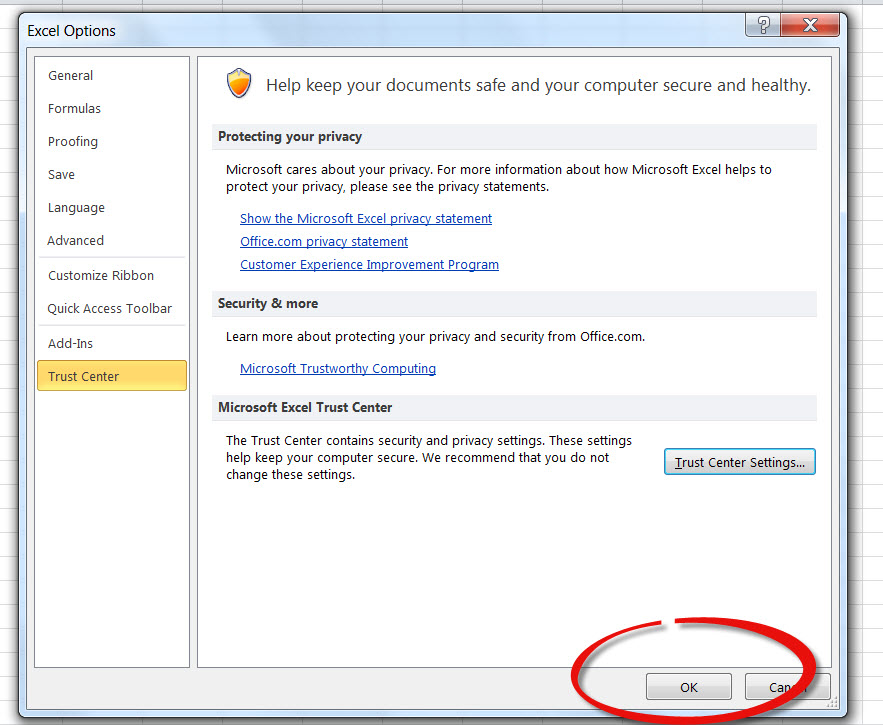Screen dimensions: 883x725
Task: Close the Excel Options dialog
Action: (x=809, y=25)
